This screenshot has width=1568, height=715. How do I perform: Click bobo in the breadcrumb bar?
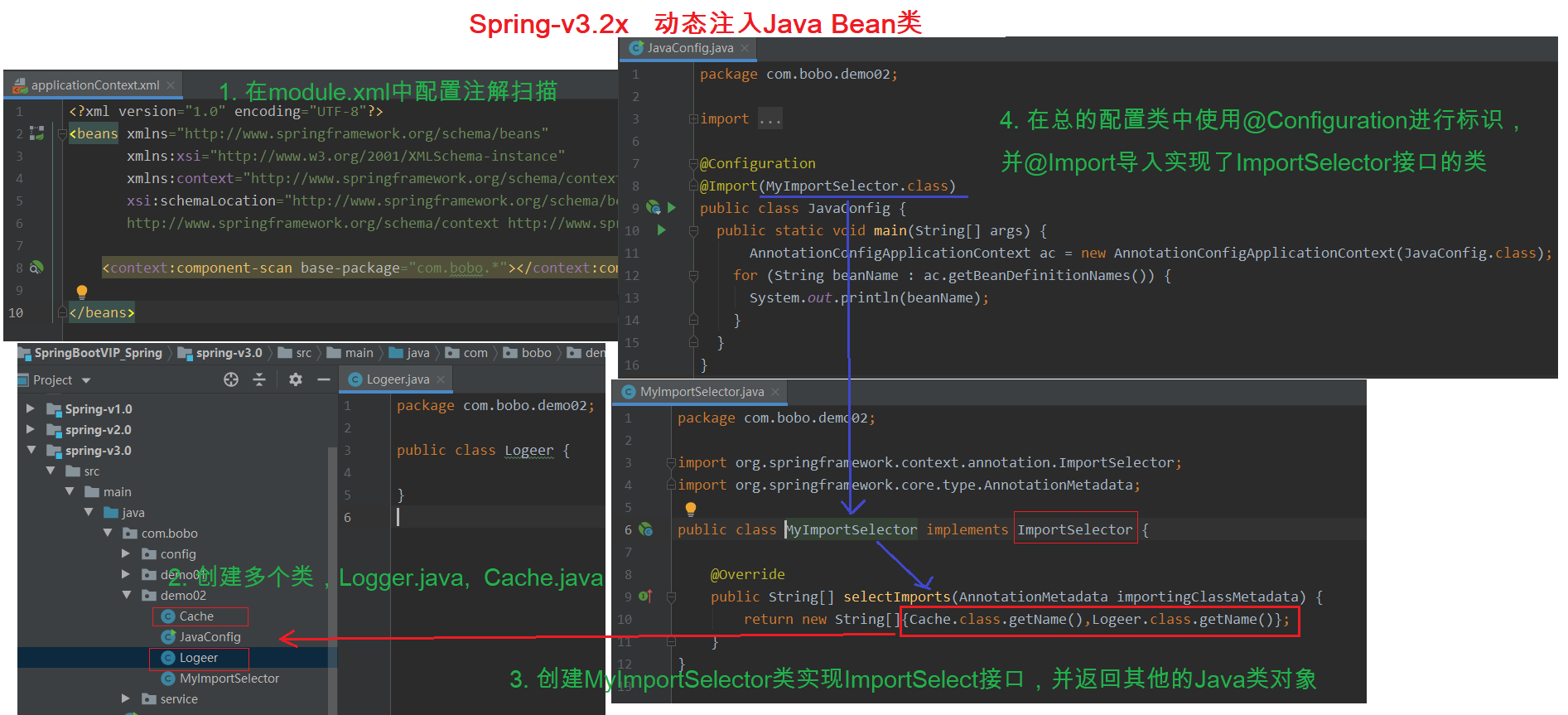tap(528, 353)
